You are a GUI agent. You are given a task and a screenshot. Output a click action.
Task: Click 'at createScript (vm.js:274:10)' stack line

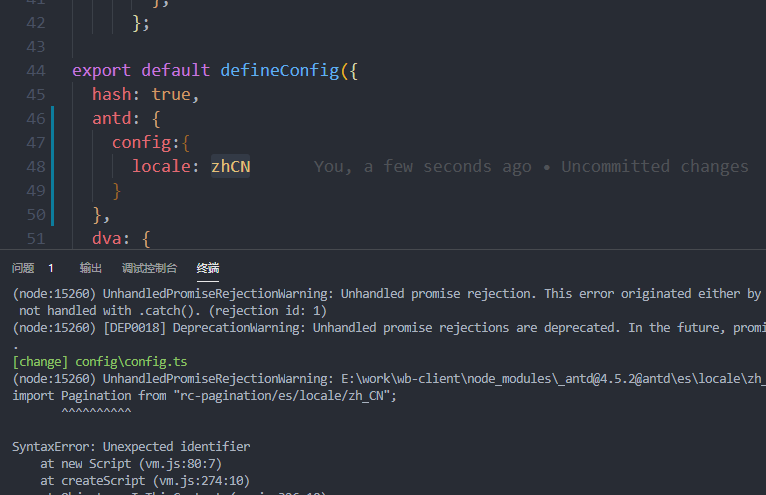point(145,481)
